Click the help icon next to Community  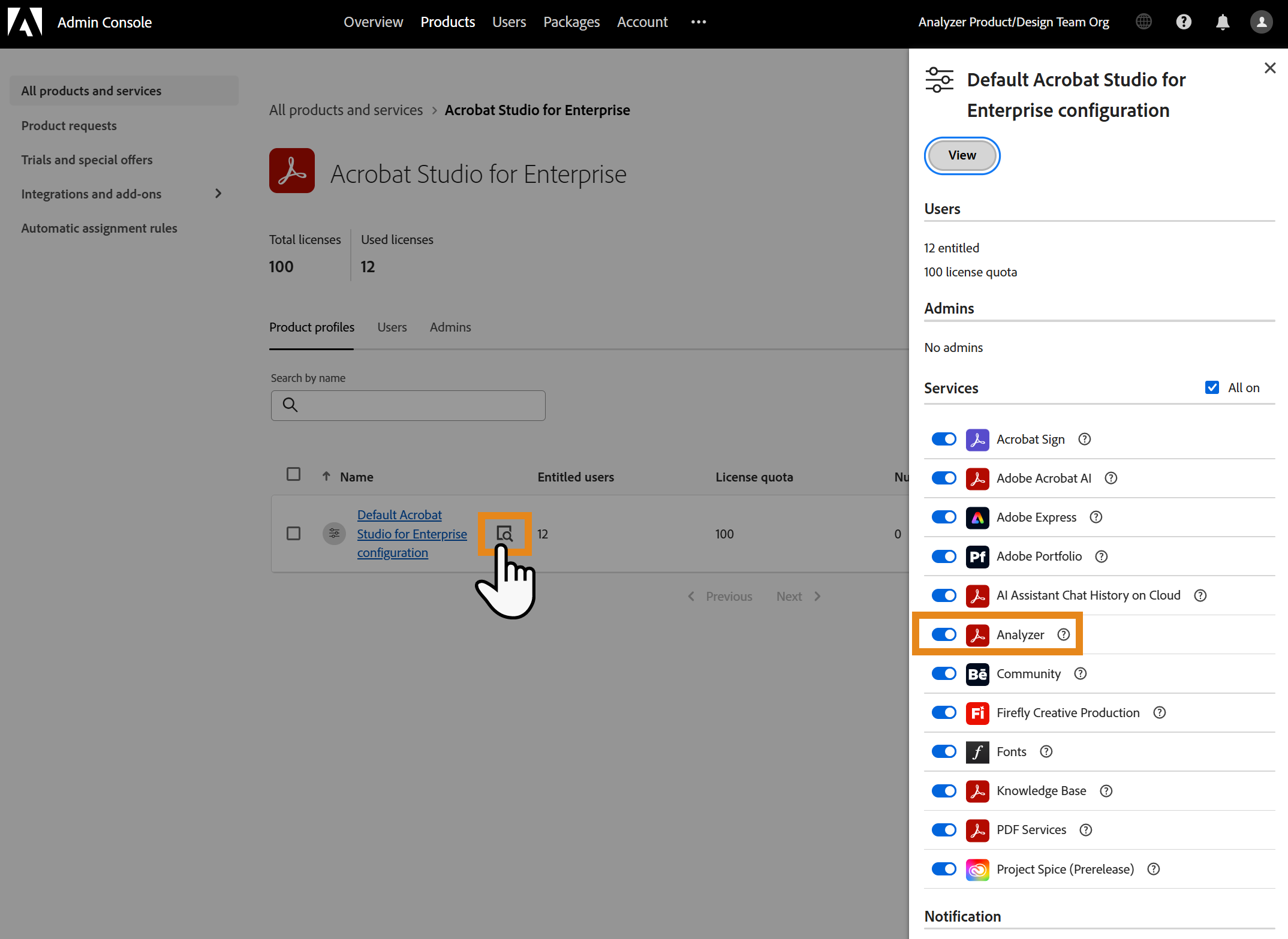(x=1080, y=673)
